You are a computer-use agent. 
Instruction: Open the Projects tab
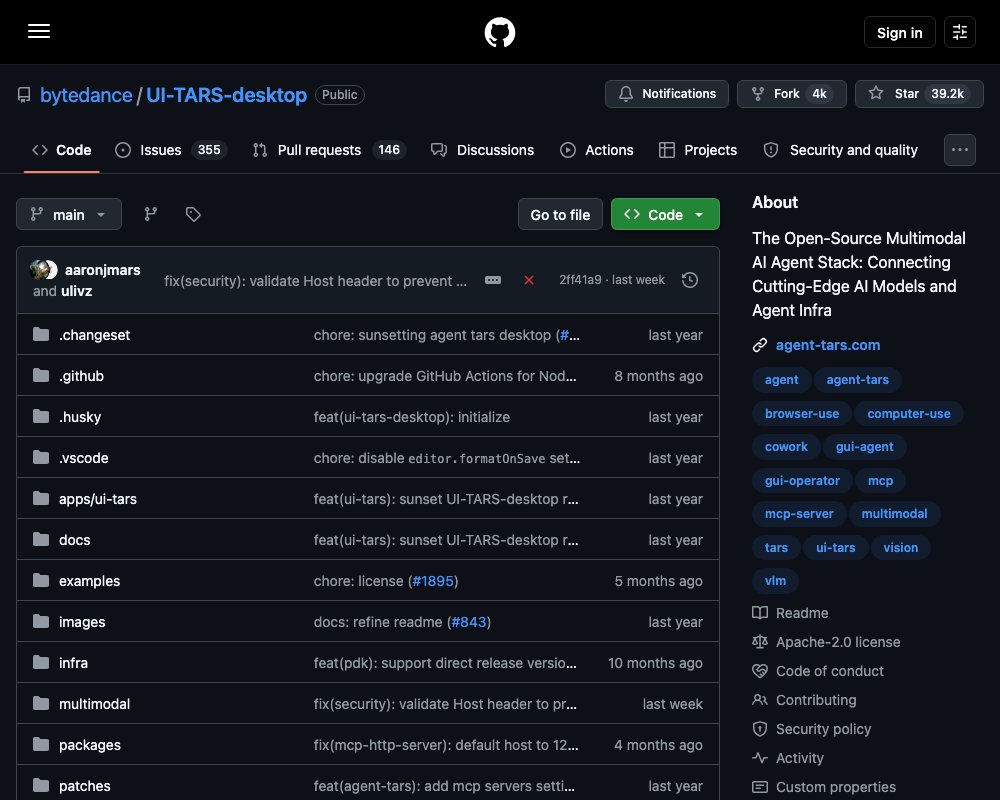pos(698,150)
